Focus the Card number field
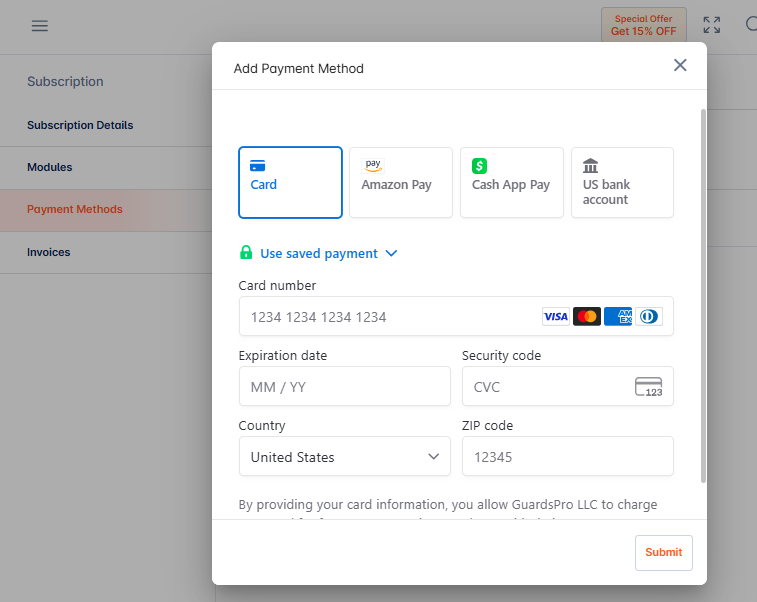 [x=456, y=317]
